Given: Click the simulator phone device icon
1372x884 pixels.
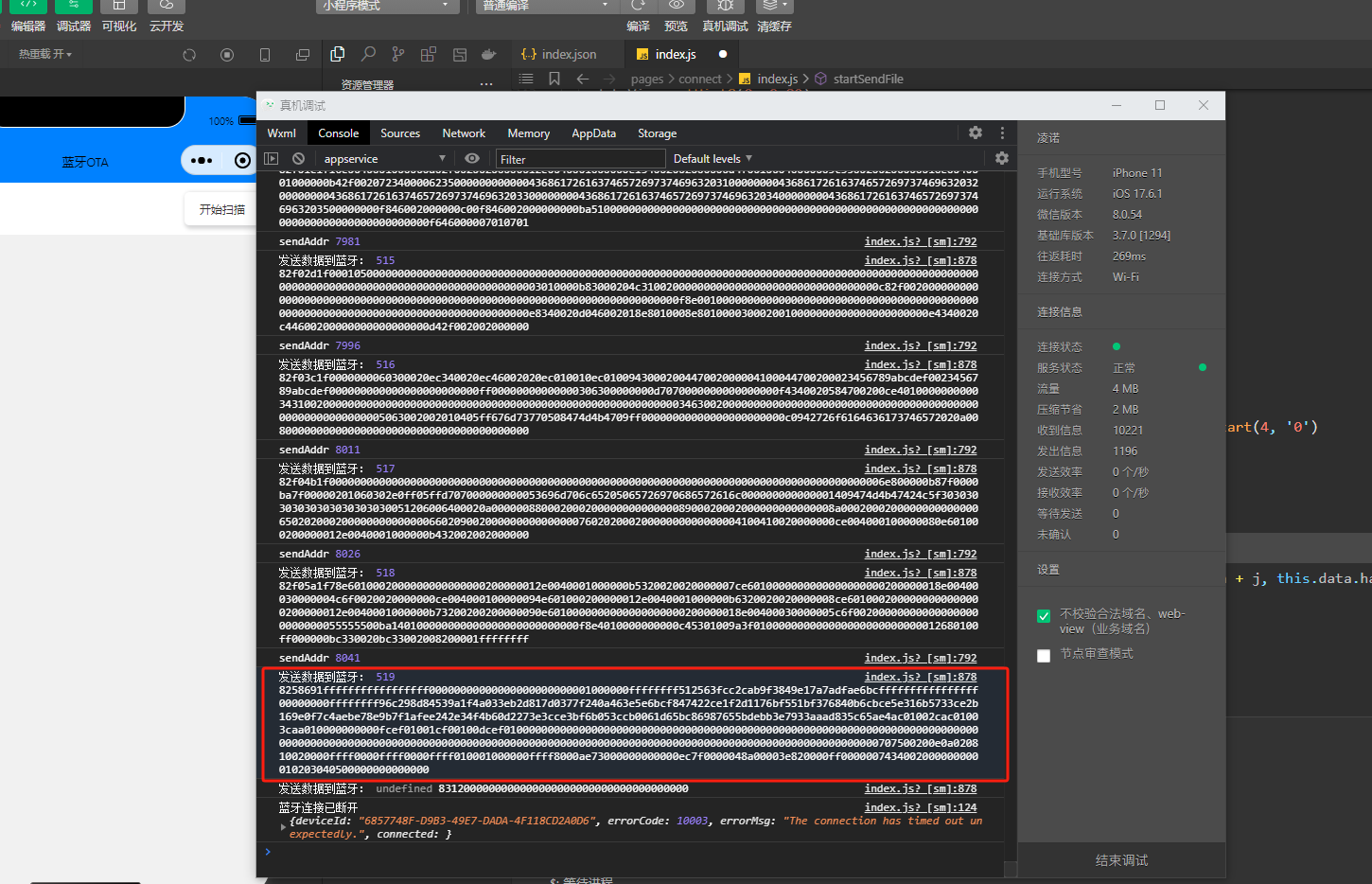Looking at the screenshot, I should (265, 55).
